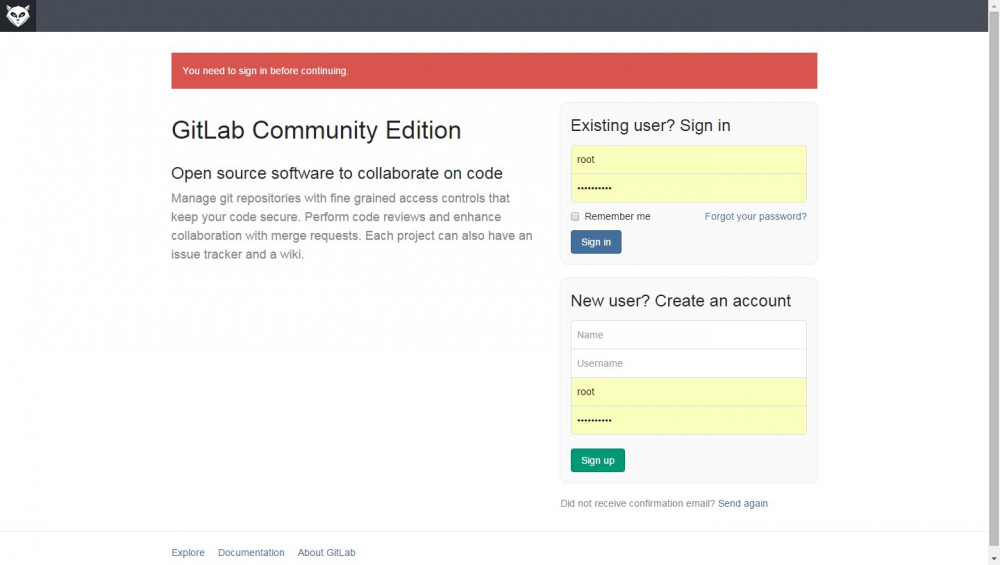
Task: Click the Remember me label text
Action: pos(617,216)
